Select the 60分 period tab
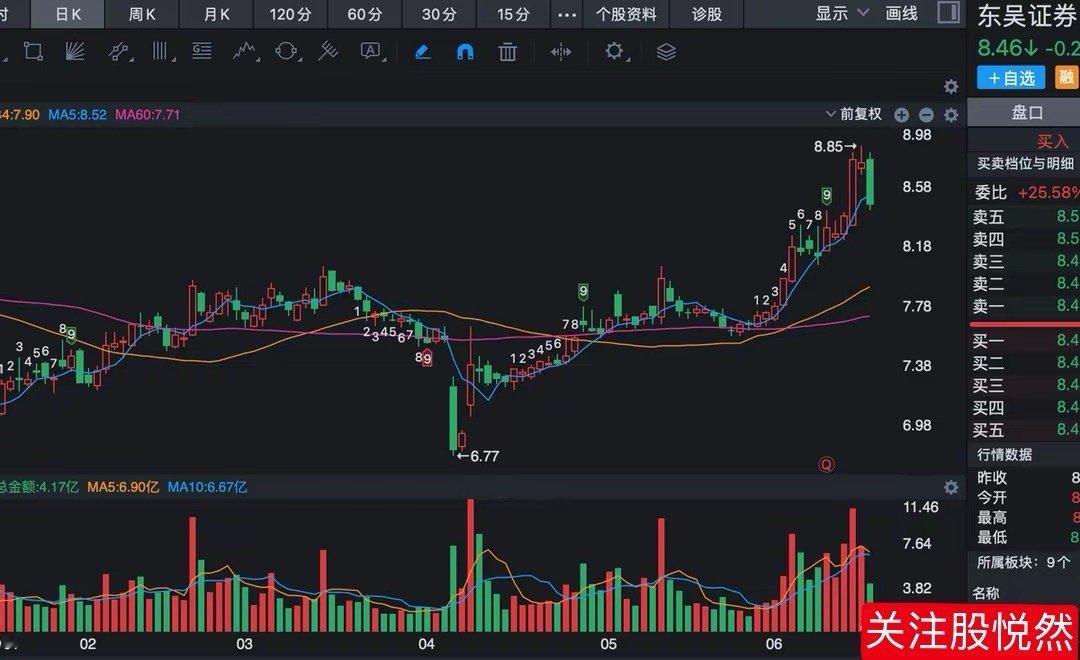This screenshot has height=660, width=1080. point(364,14)
